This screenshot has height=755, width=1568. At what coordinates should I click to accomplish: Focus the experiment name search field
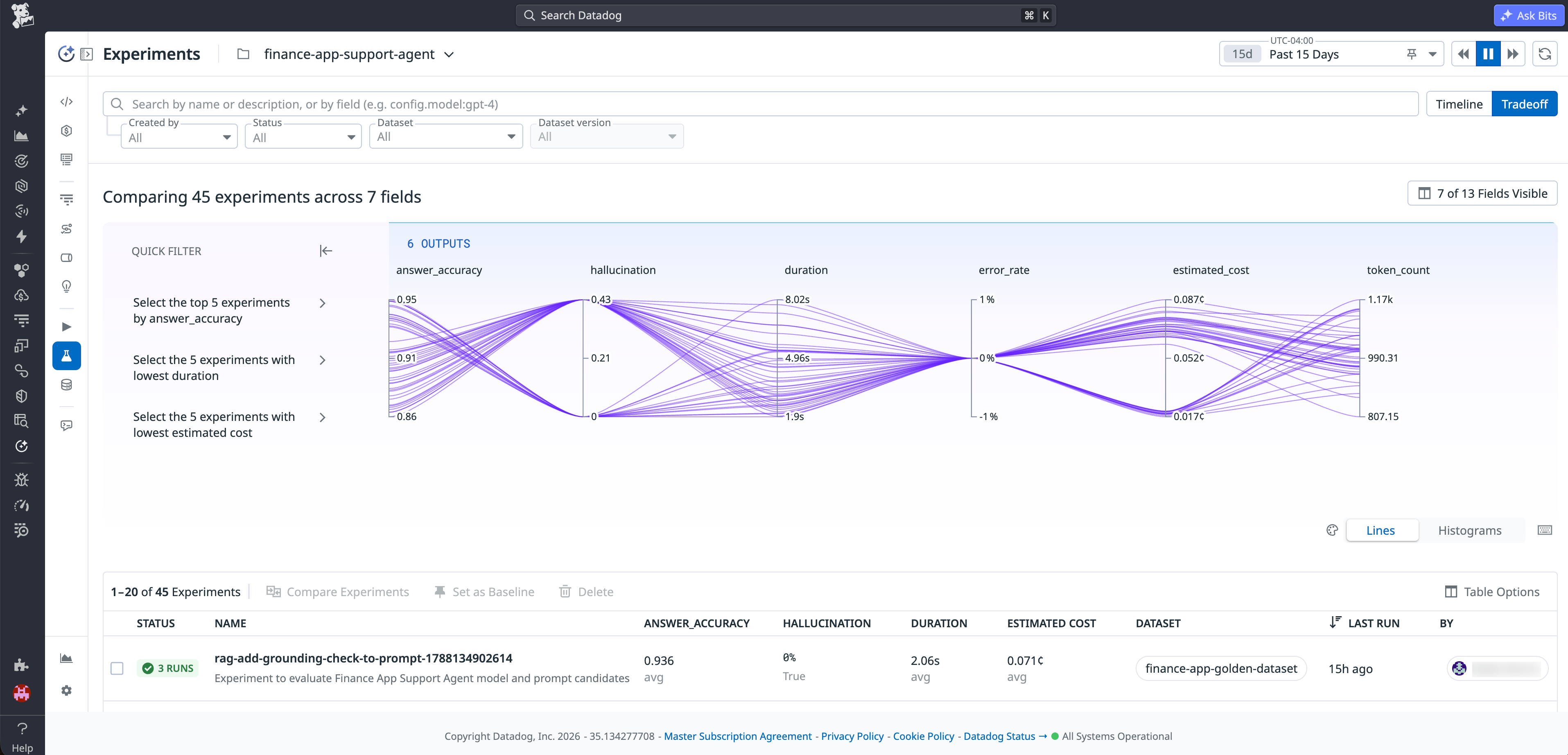point(761,104)
